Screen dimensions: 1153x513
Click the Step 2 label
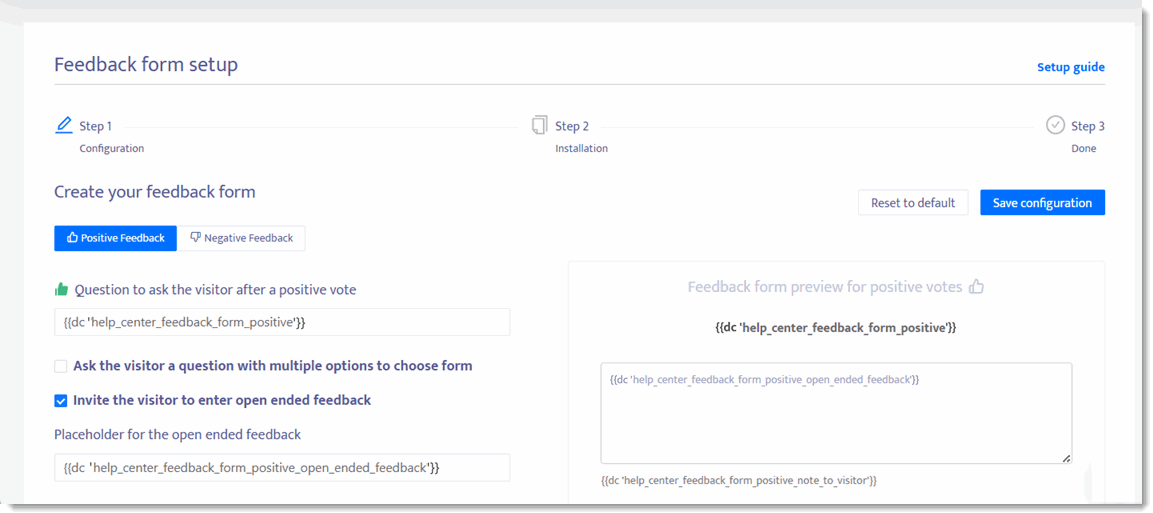click(572, 126)
